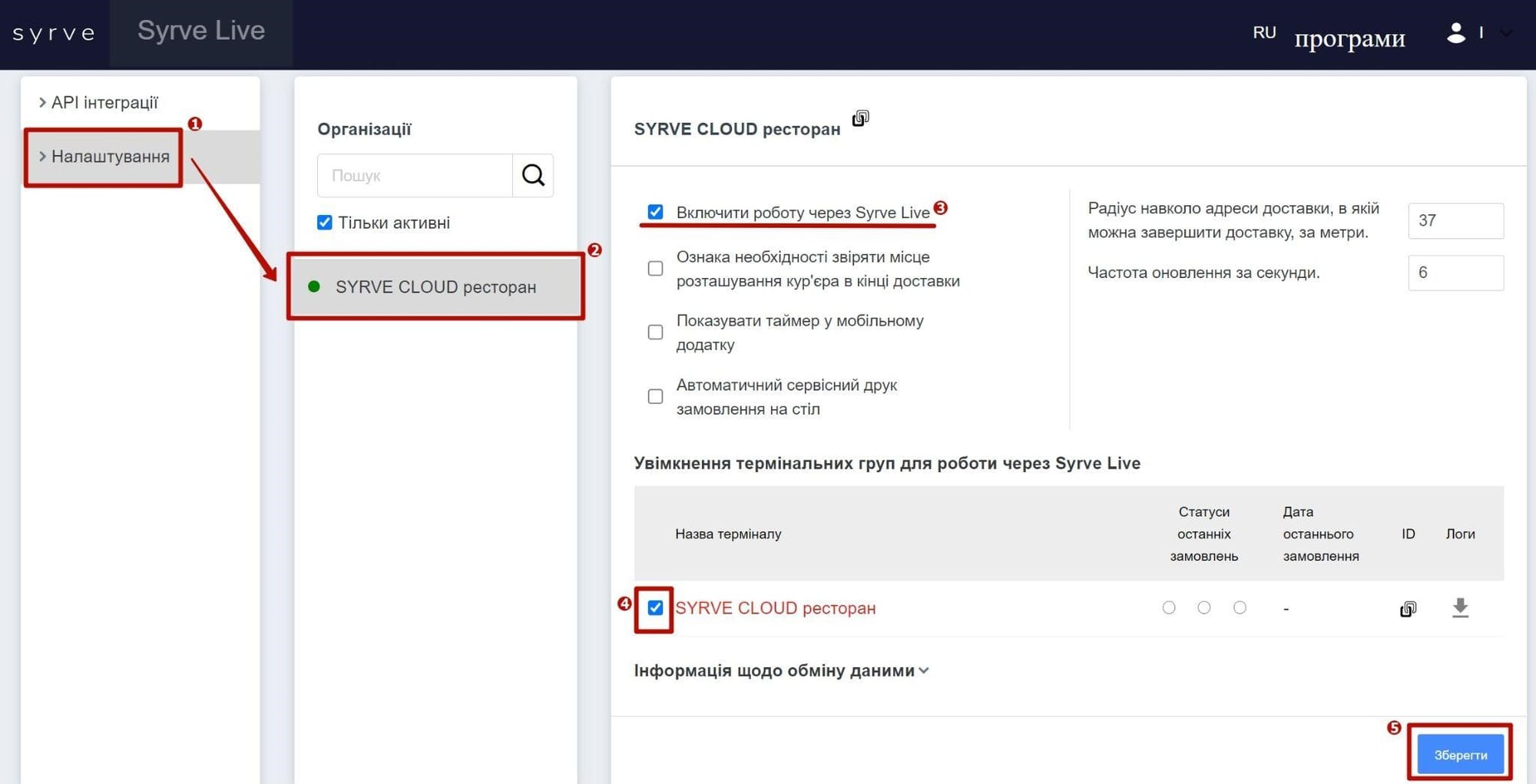Image resolution: width=1536 pixels, height=784 pixels.
Task: Copy terminal ID icon in table row
Action: tap(1408, 609)
